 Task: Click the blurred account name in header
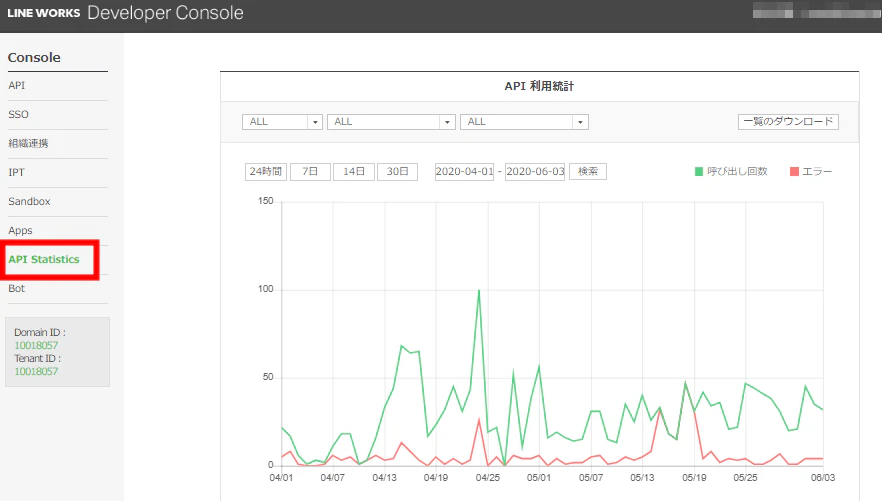click(x=817, y=11)
